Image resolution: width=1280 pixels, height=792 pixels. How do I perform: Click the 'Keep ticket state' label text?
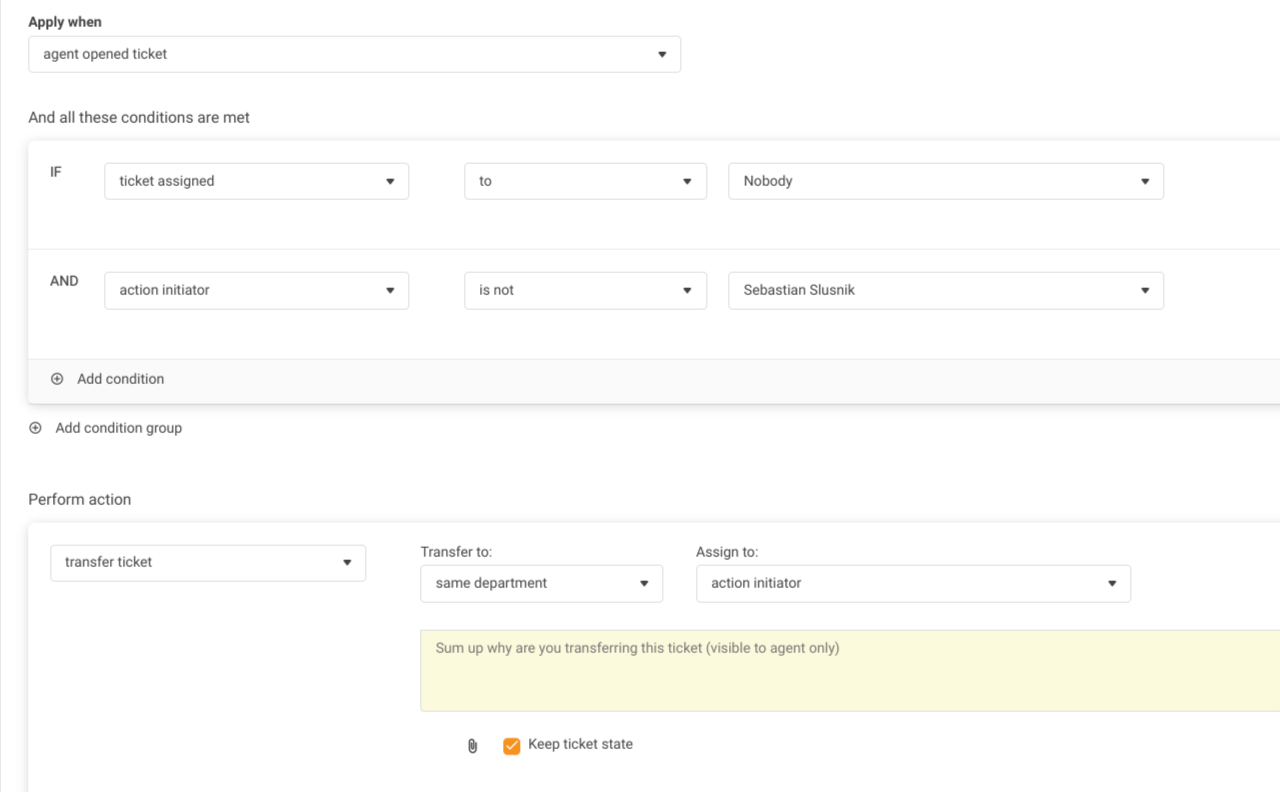coord(580,744)
